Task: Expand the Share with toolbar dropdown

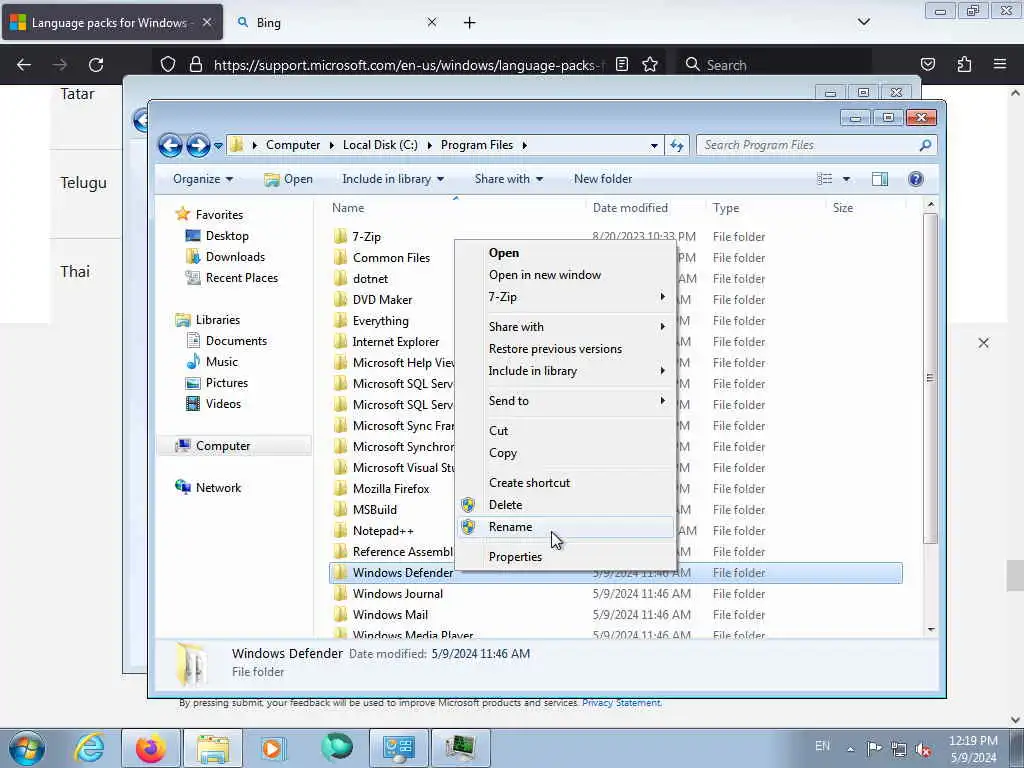Action: [509, 179]
